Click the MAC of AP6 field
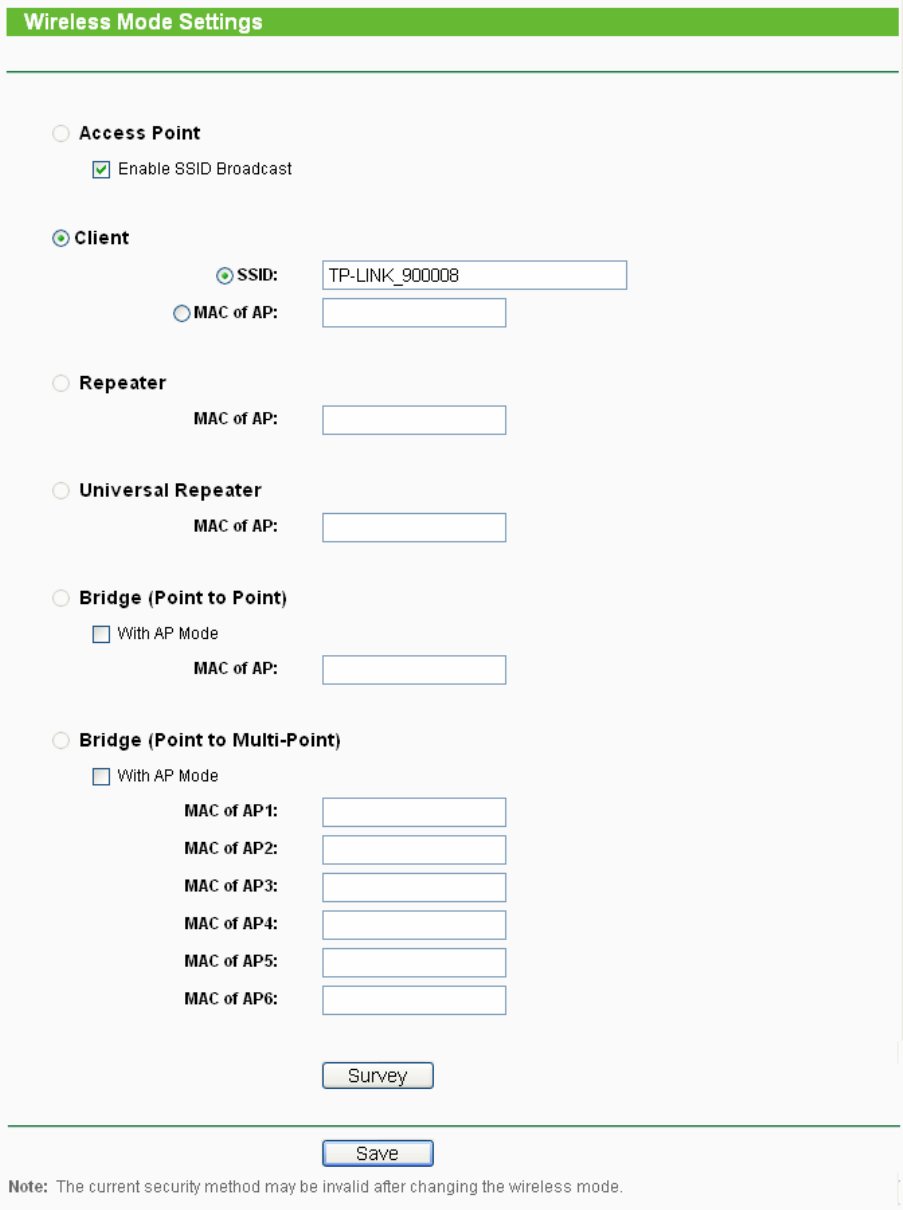The width and height of the screenshot is (903, 1210). click(x=414, y=1000)
